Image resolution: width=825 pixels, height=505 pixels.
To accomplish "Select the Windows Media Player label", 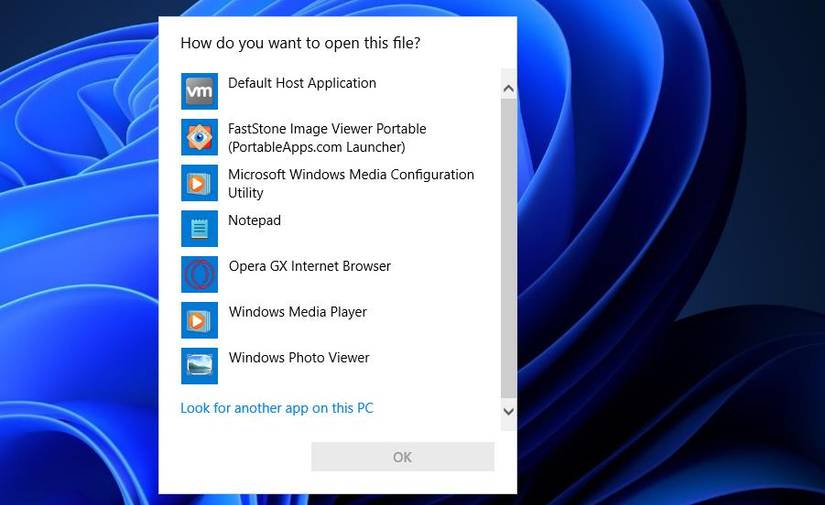I will click(x=298, y=312).
